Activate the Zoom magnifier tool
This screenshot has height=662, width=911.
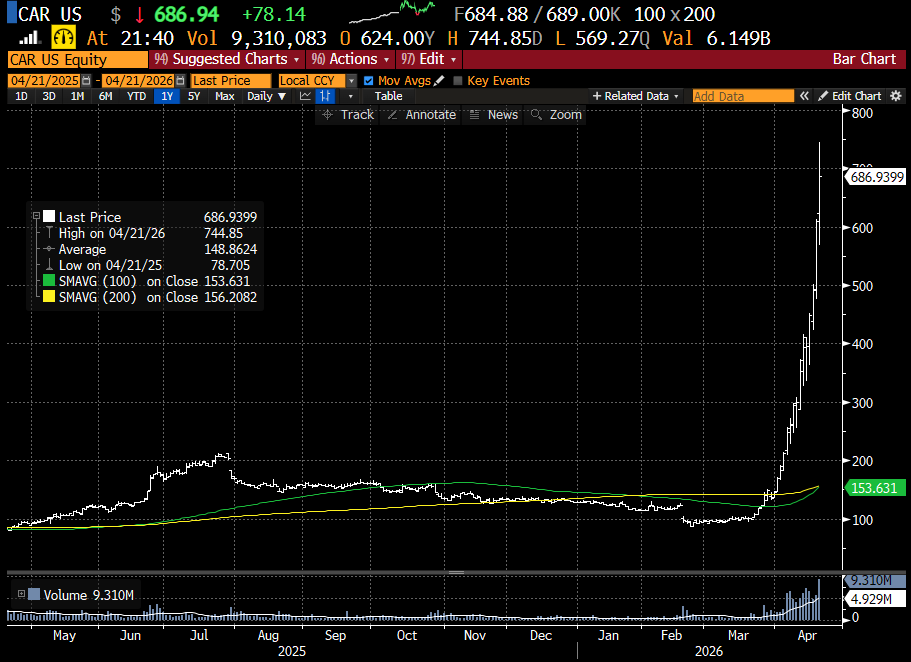point(555,115)
